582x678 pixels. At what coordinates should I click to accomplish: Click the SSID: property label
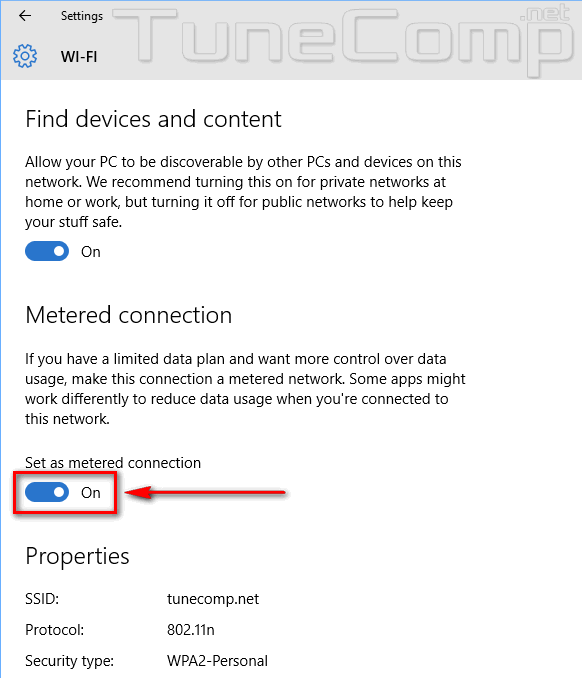(42, 599)
